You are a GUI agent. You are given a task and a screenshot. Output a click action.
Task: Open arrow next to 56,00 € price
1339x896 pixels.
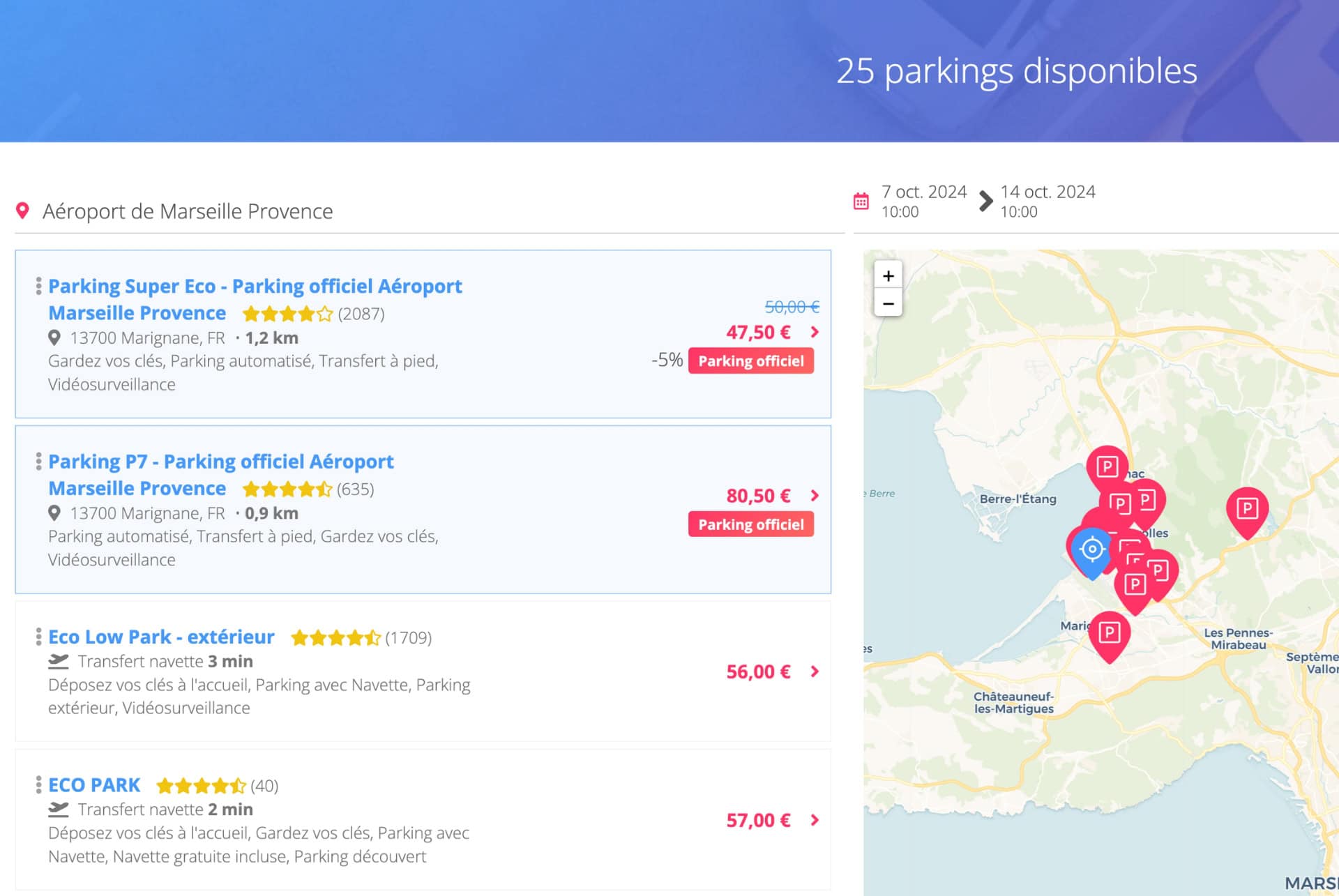(x=815, y=671)
